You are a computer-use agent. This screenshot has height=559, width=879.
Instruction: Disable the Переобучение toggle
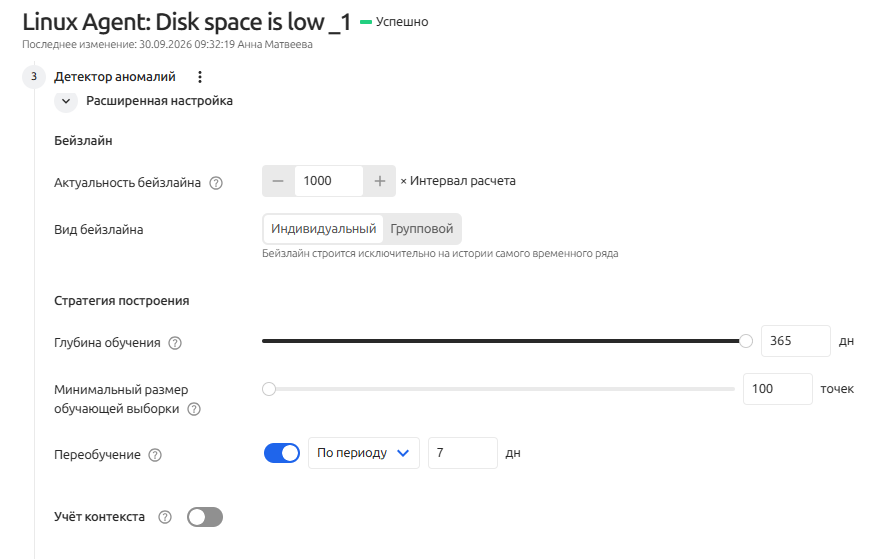tap(281, 453)
